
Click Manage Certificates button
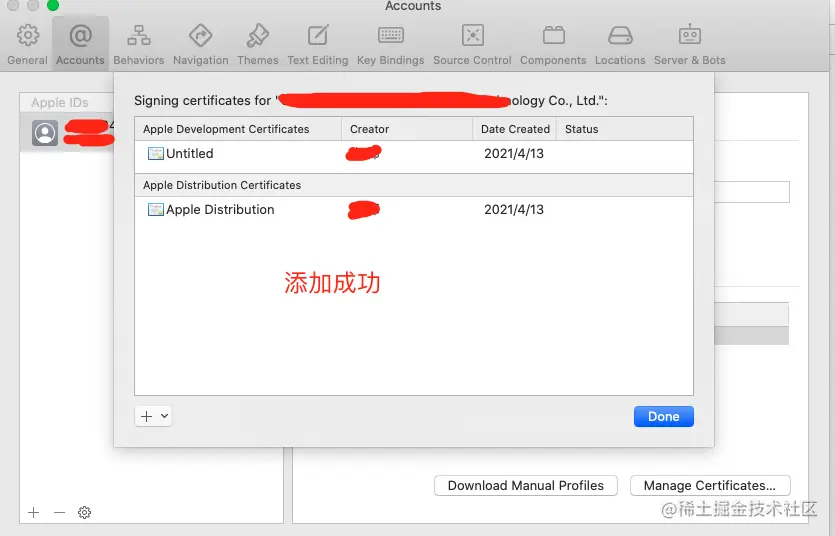pyautogui.click(x=710, y=485)
